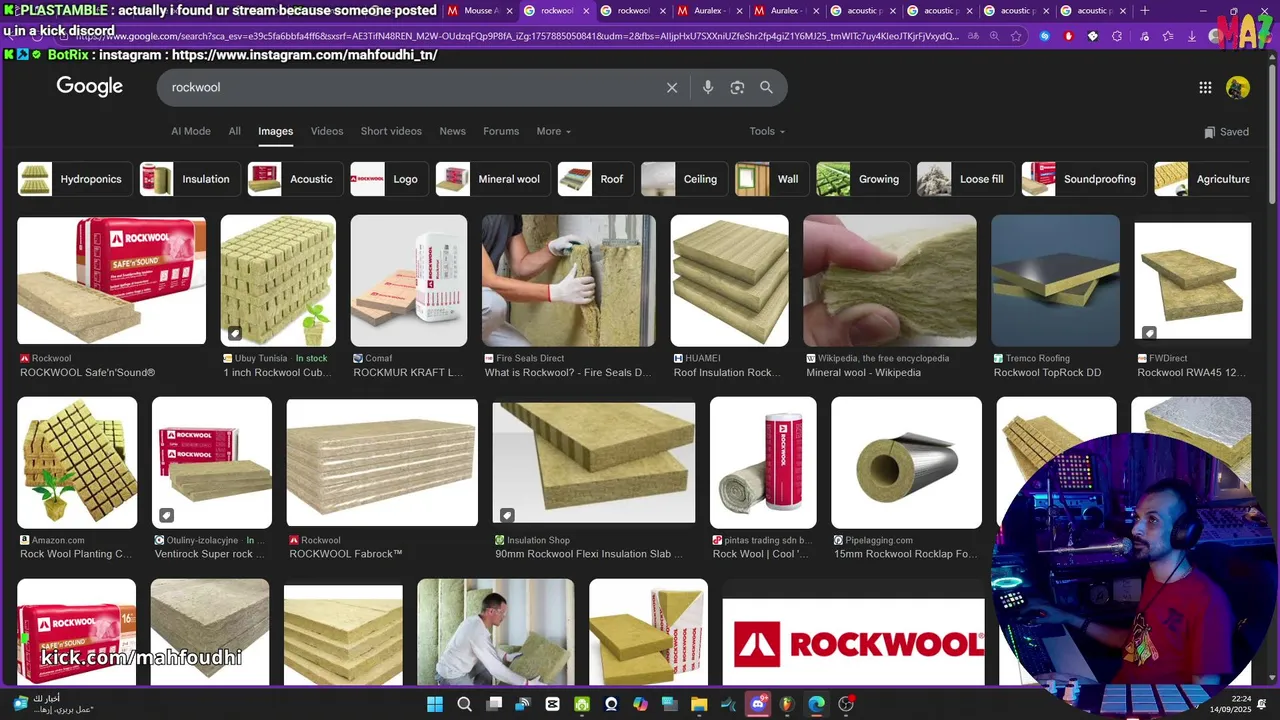Filter images by Mineral wool chip
Viewport: 1280px width, 720px height.
click(493, 179)
